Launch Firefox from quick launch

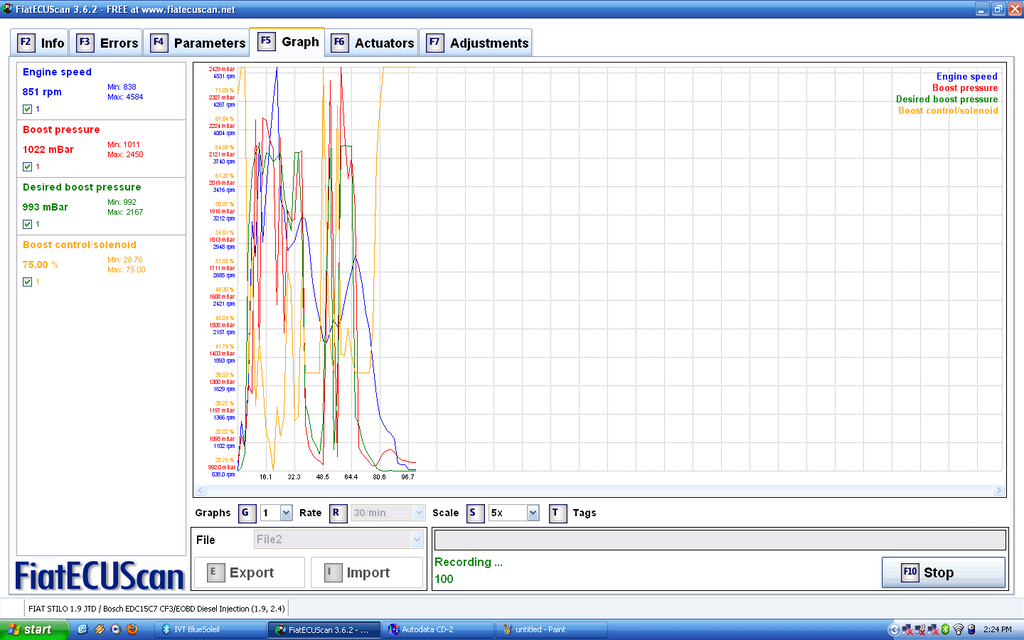pyautogui.click(x=132, y=630)
